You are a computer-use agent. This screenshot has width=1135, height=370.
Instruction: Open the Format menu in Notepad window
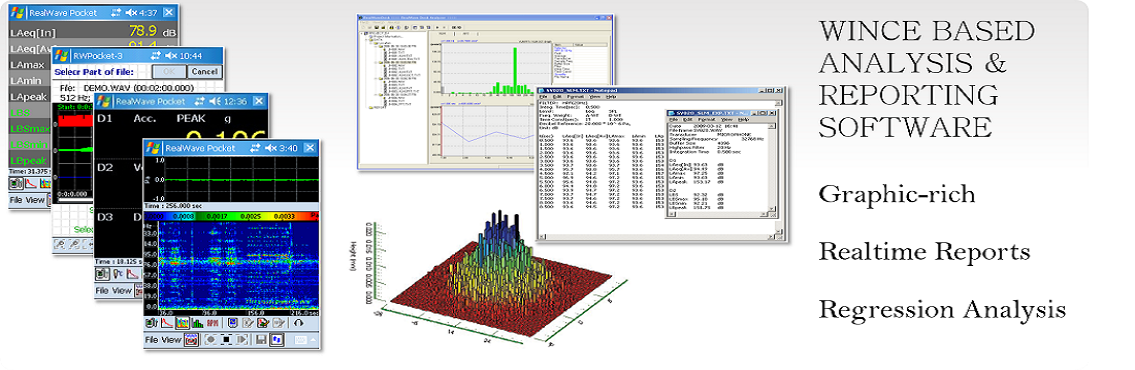tap(575, 96)
